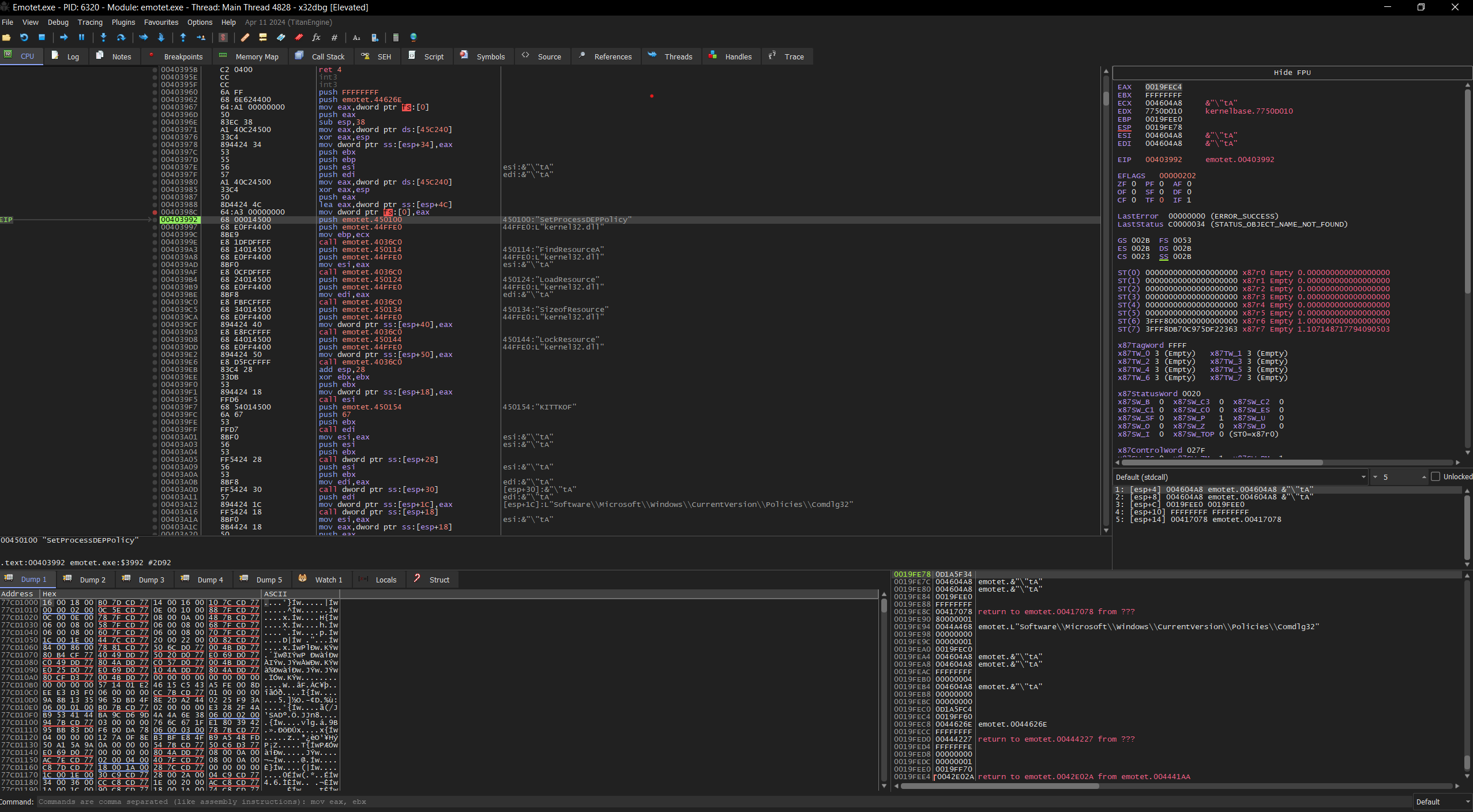Open the calculator icon in toolbar

(396, 37)
